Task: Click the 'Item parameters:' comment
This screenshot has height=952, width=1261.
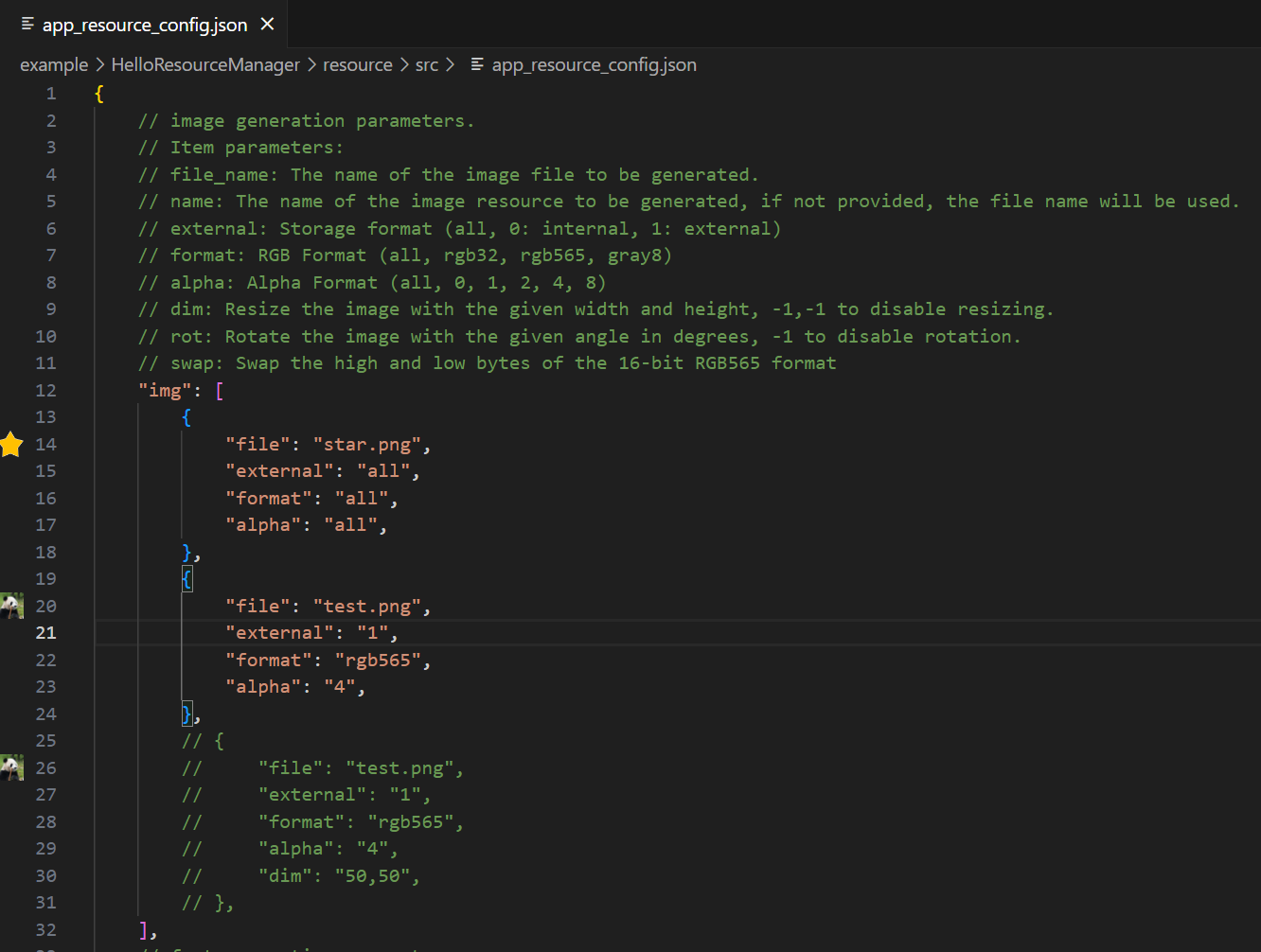Action: [240, 148]
